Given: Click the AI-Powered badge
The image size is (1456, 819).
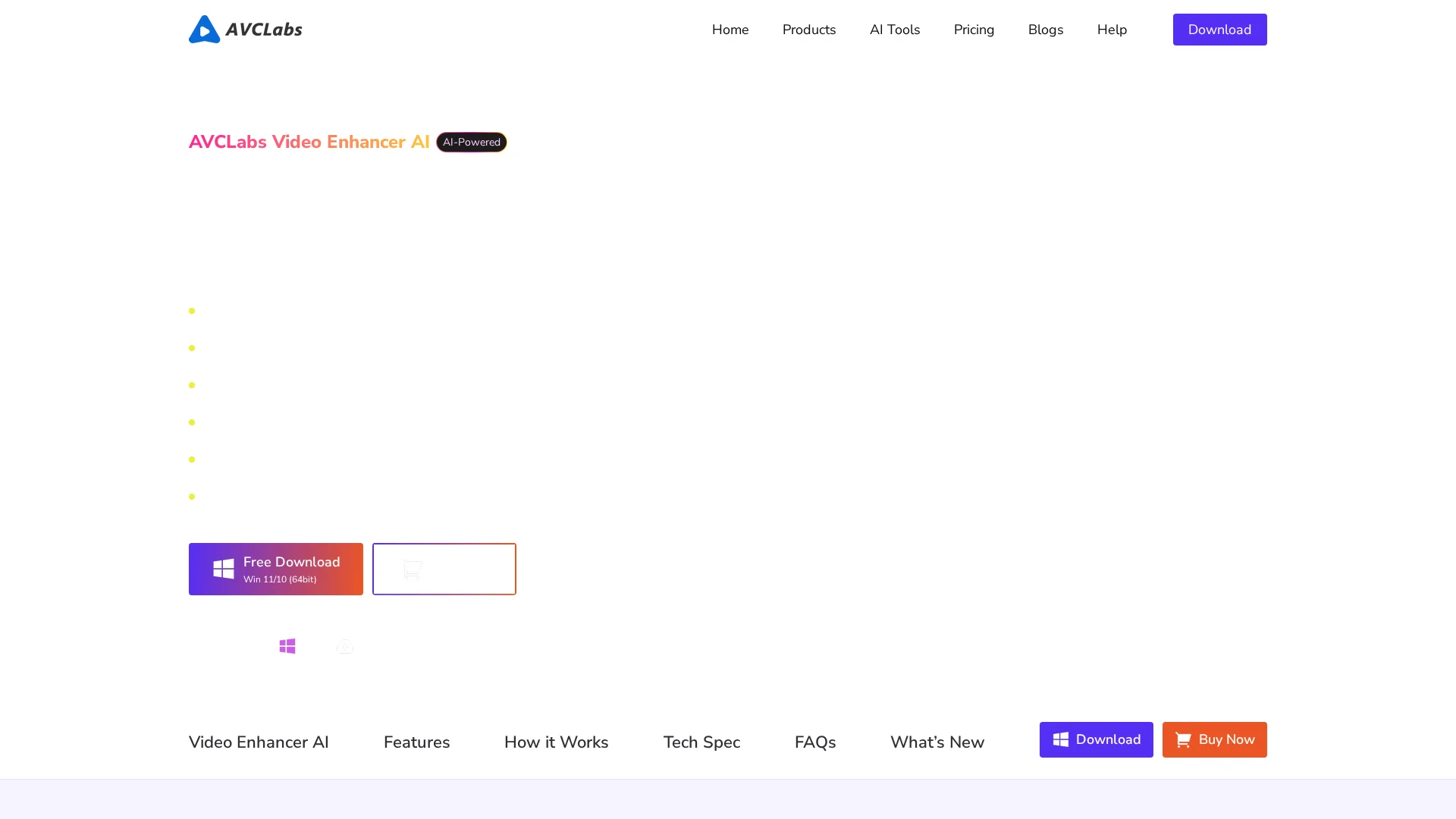Looking at the screenshot, I should 471,143.
